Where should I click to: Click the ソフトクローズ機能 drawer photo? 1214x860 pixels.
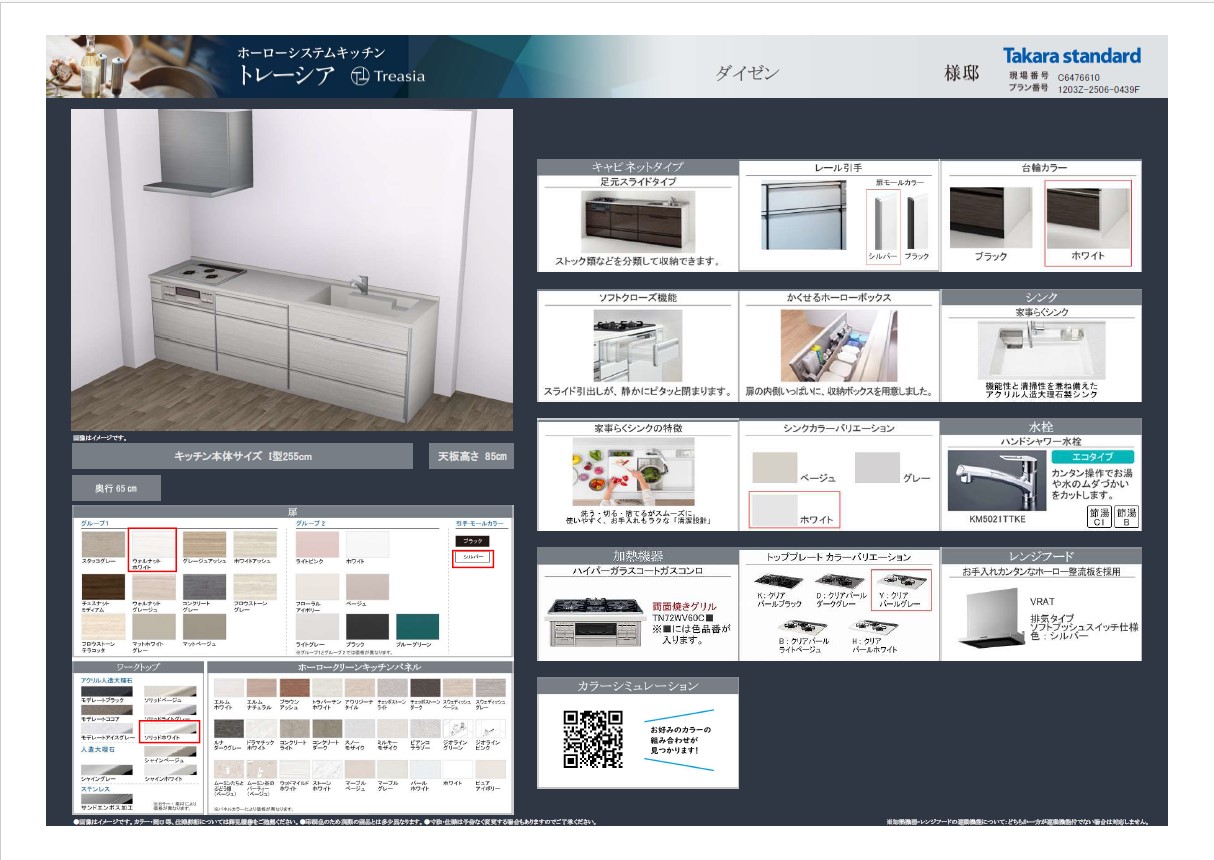pyautogui.click(x=638, y=346)
